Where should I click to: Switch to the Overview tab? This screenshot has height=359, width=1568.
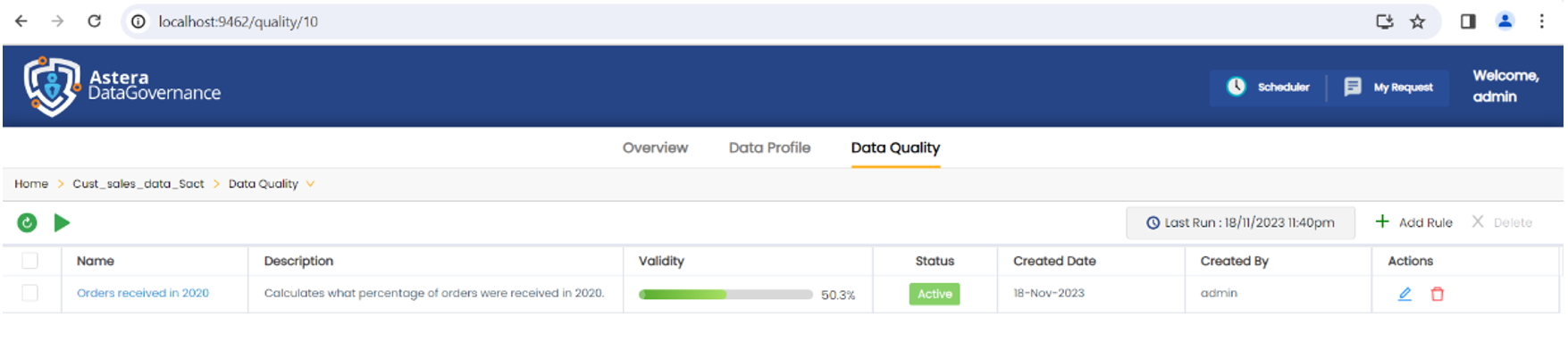click(655, 148)
